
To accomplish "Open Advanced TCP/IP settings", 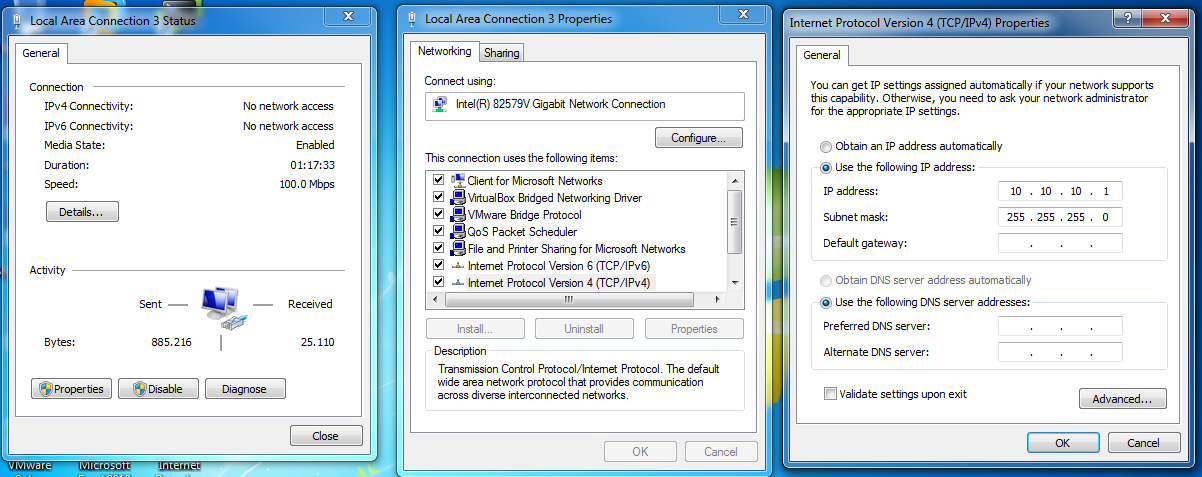I will (1122, 399).
